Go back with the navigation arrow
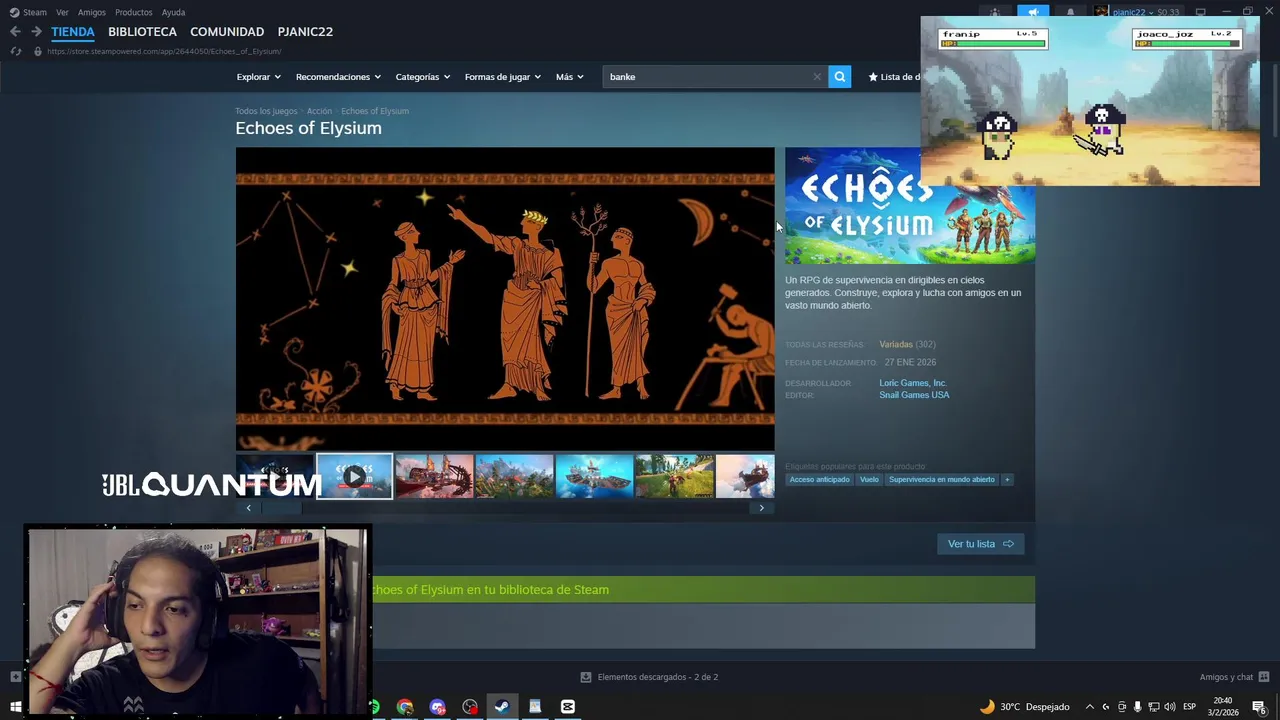1280x720 pixels. [x=15, y=32]
